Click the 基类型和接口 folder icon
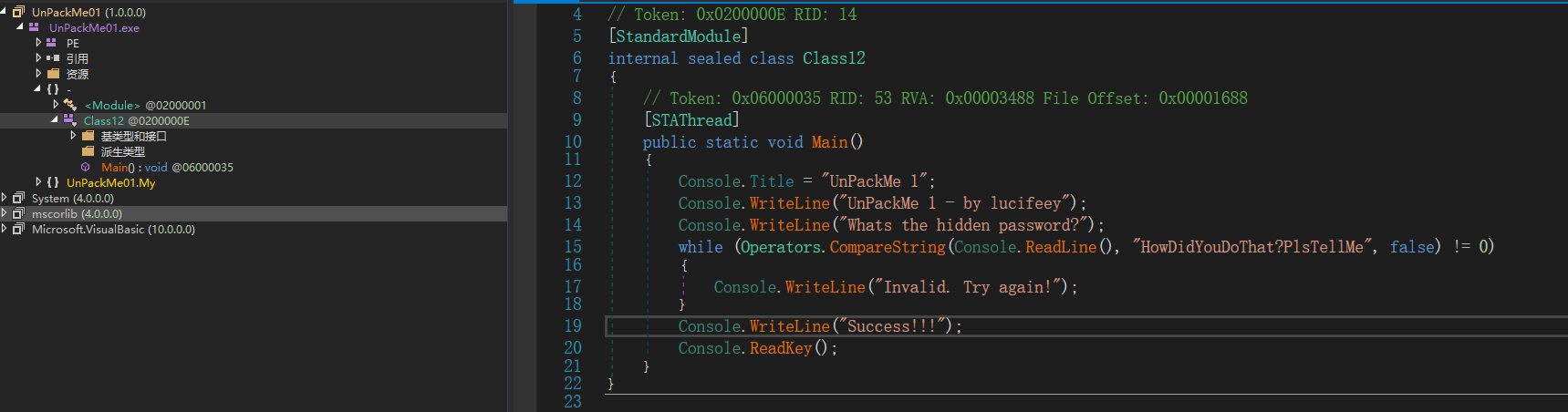 pos(88,136)
